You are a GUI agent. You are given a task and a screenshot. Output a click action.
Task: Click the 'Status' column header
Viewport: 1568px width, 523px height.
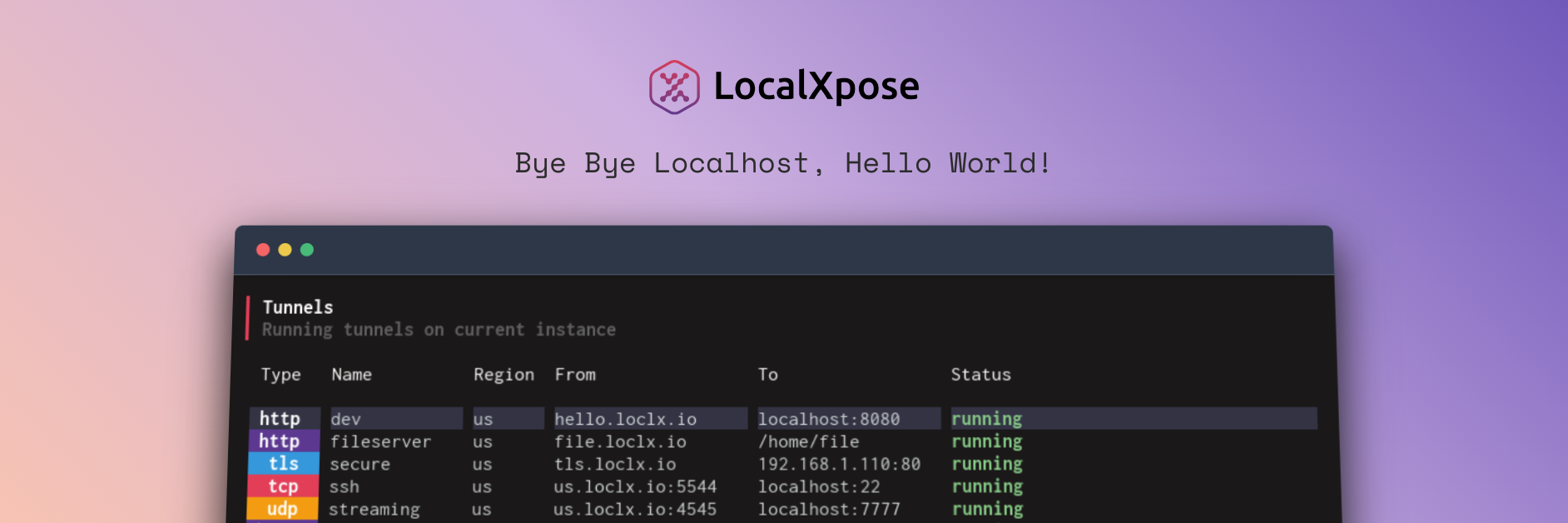click(980, 375)
